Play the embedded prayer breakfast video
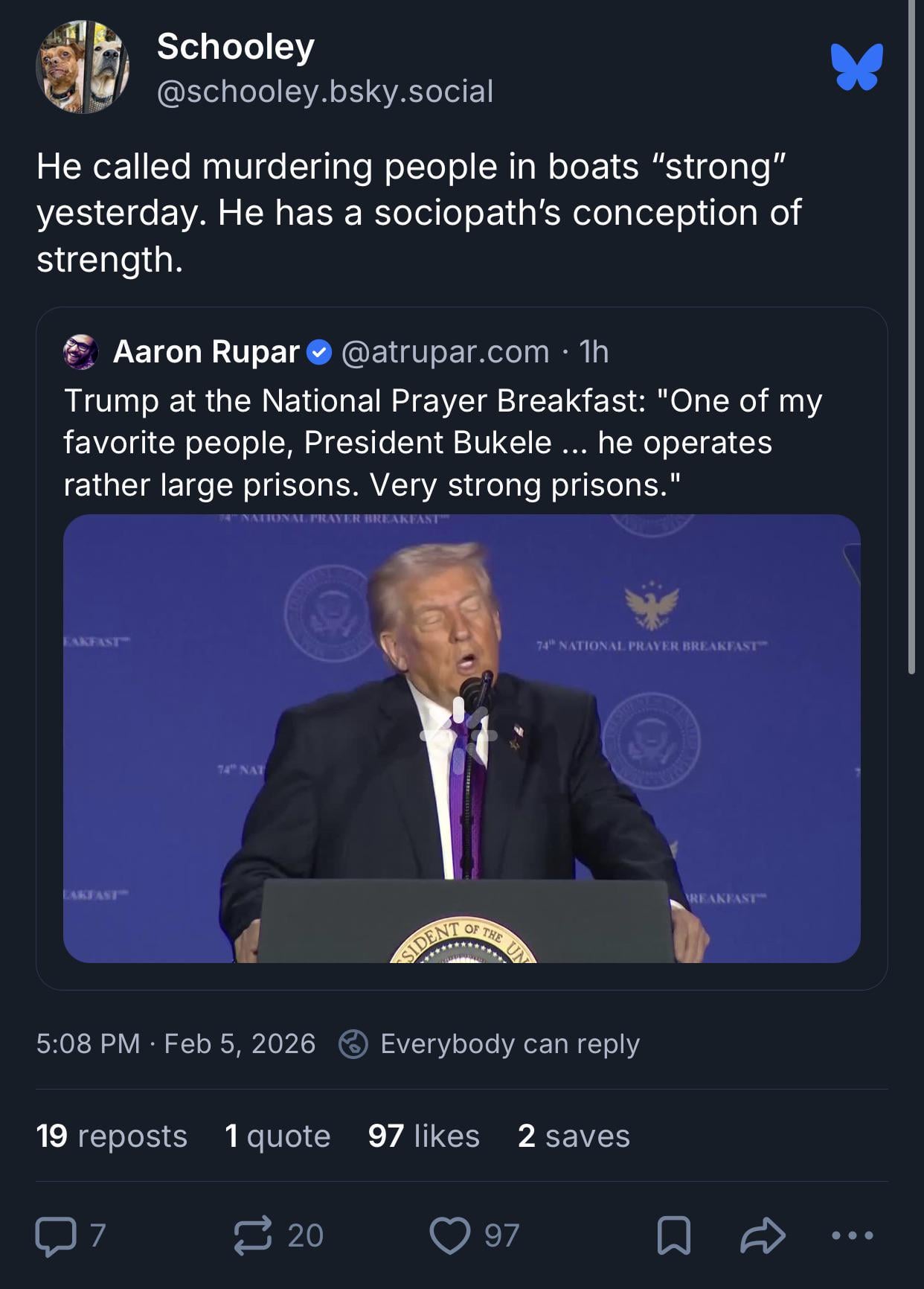Screen dimensions: 924x1289 pos(461,738)
